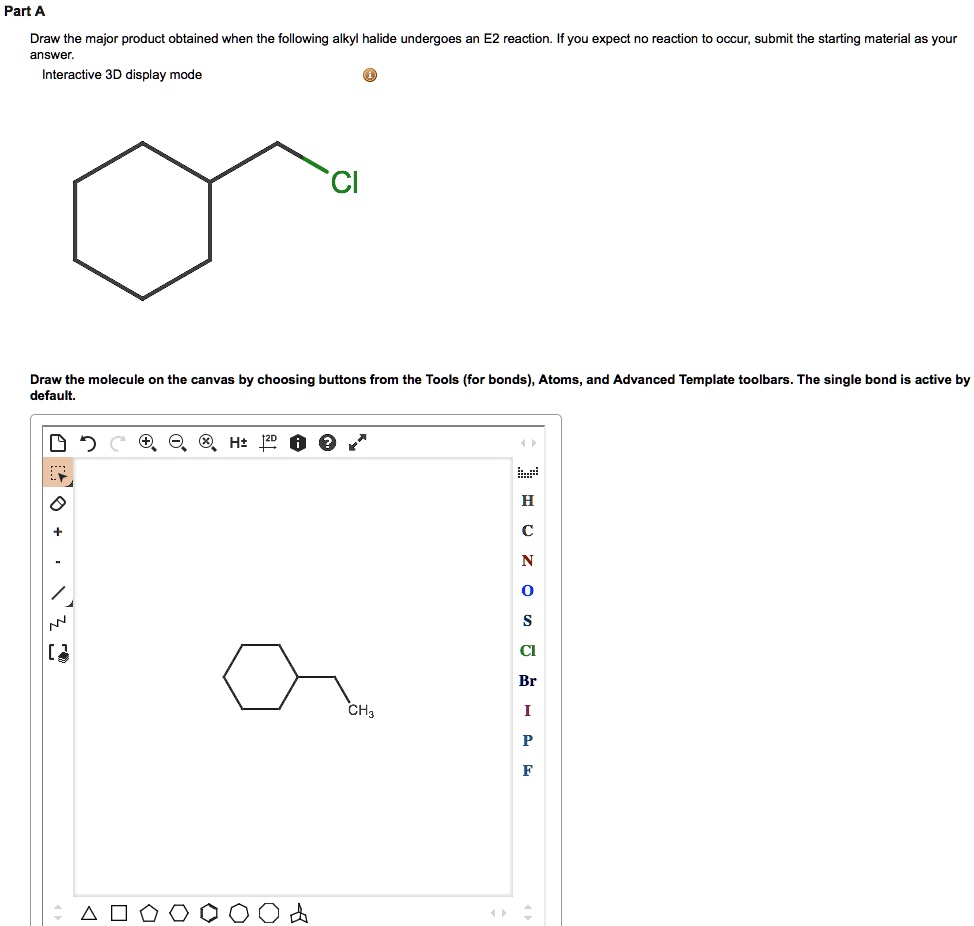The height and width of the screenshot is (926, 974).
Task: Toggle explicit hydrogens with the H± button
Action: tap(237, 442)
